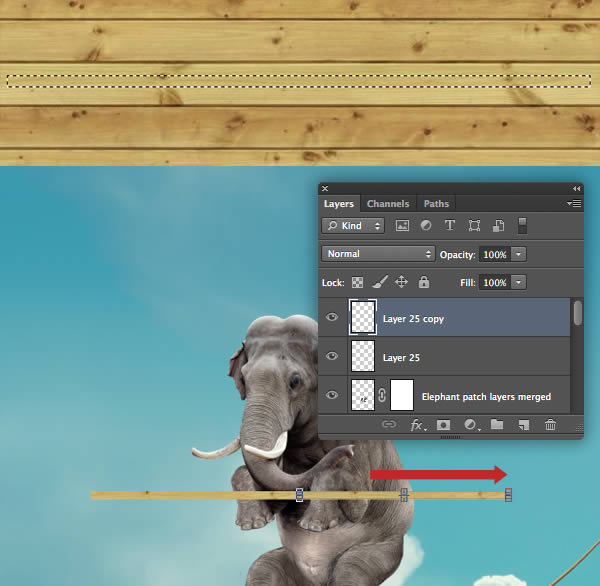Click the Layers panel scrollbar
This screenshot has height=586, width=600.
pos(577,313)
